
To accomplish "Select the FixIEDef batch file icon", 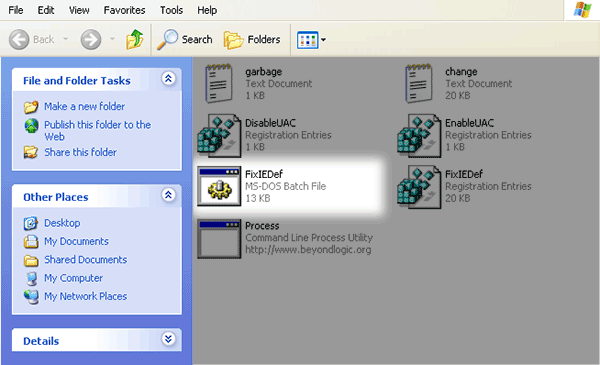I will (x=219, y=186).
